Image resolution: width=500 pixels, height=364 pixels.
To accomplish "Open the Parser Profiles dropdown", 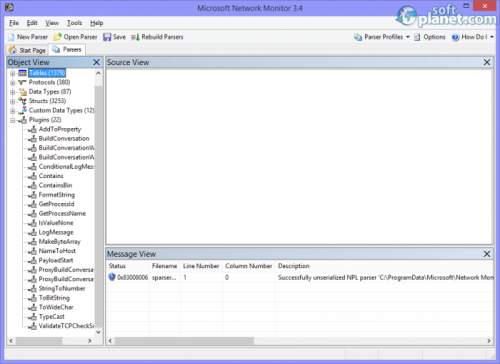I will click(x=382, y=37).
